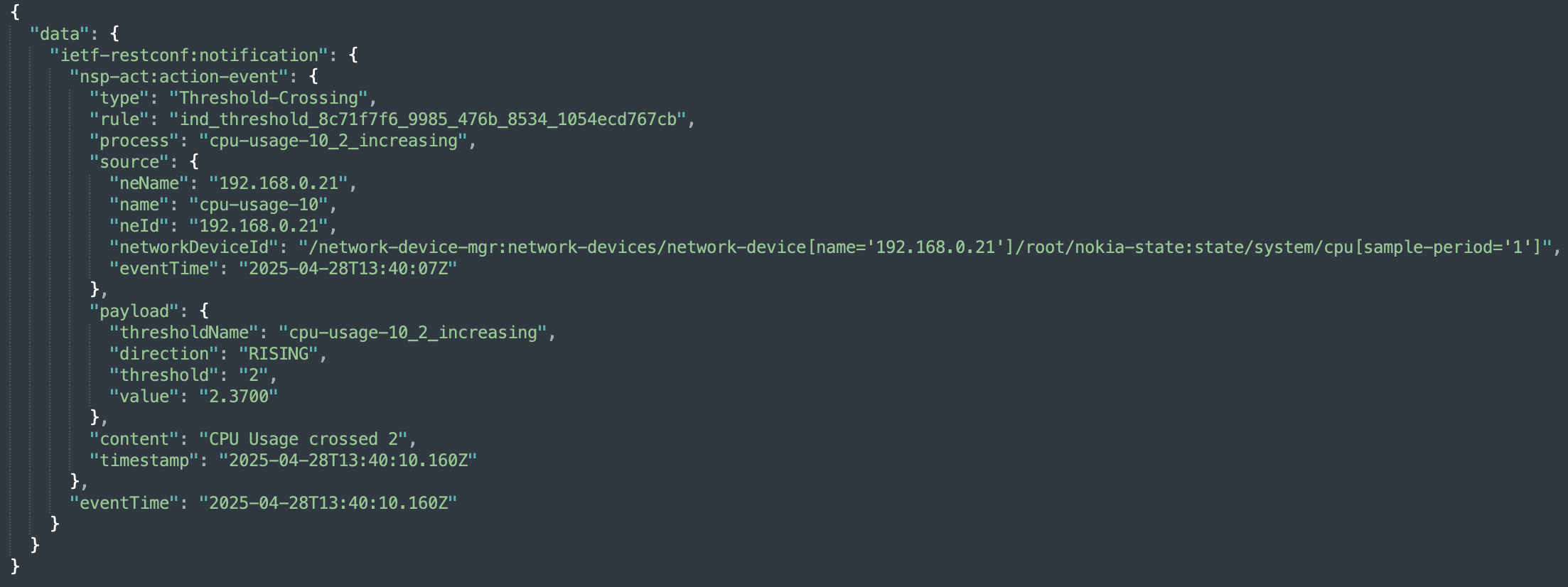Image resolution: width=1568 pixels, height=587 pixels.
Task: Select the "ietf-restconf:notification" key
Action: [189, 55]
